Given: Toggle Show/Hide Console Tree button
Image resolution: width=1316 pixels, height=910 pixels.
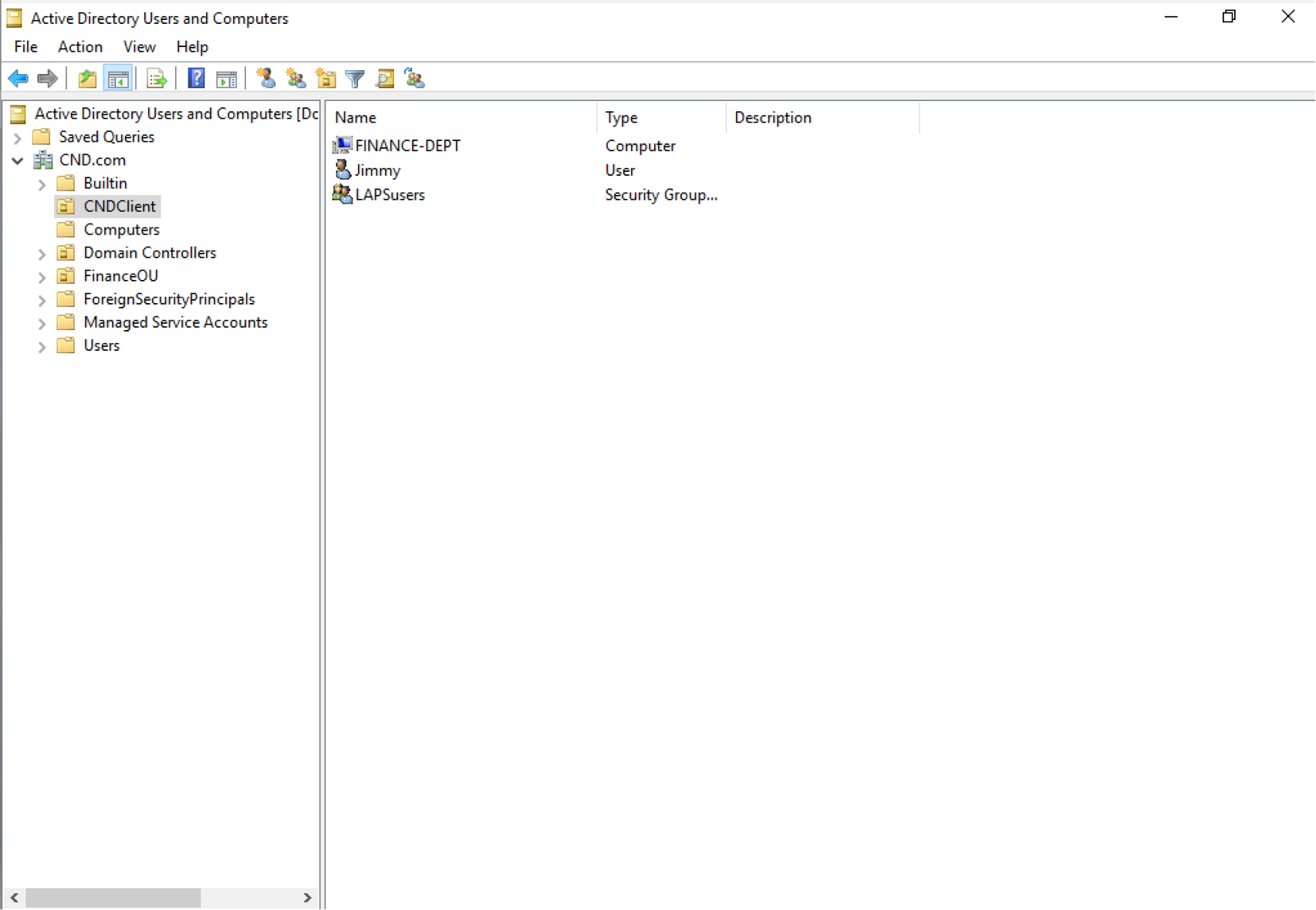Looking at the screenshot, I should pos(118,78).
